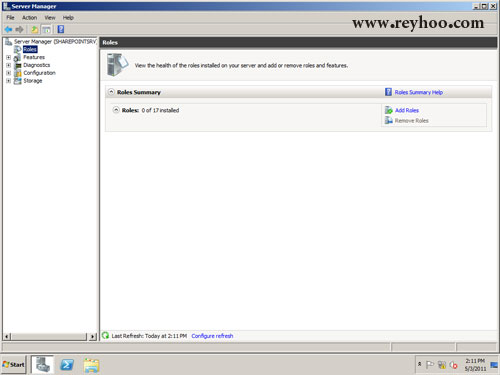Viewport: 500px width, 375px height.
Task: Click the Add Roles icon
Action: (x=389, y=110)
